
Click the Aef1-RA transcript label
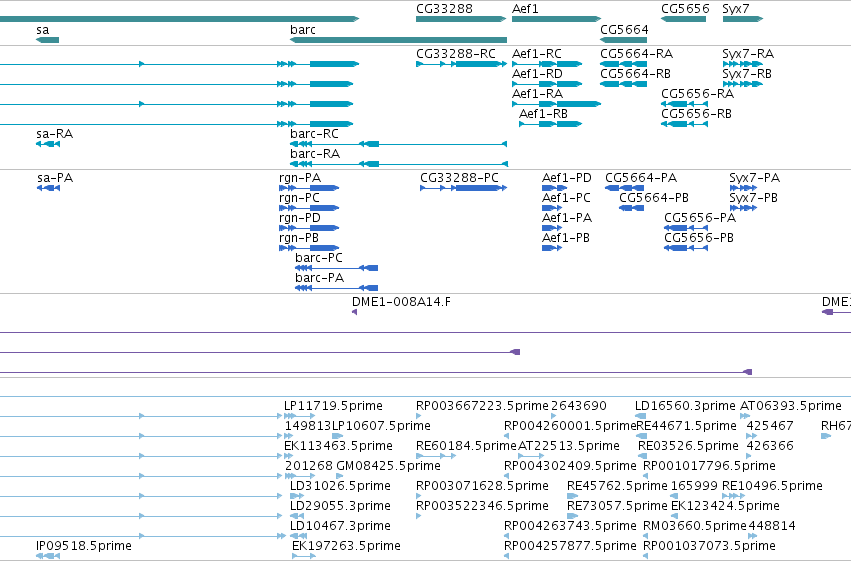click(537, 94)
